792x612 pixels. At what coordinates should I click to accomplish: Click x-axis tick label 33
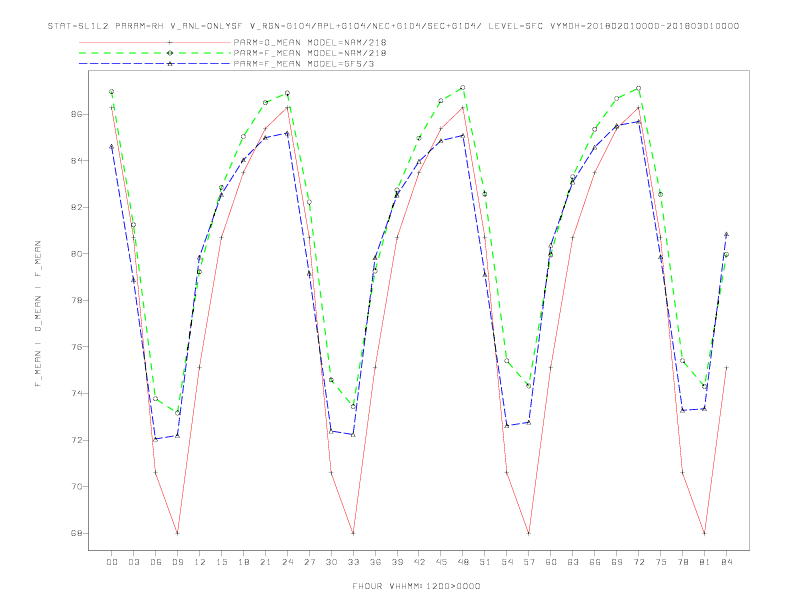pyautogui.click(x=353, y=562)
